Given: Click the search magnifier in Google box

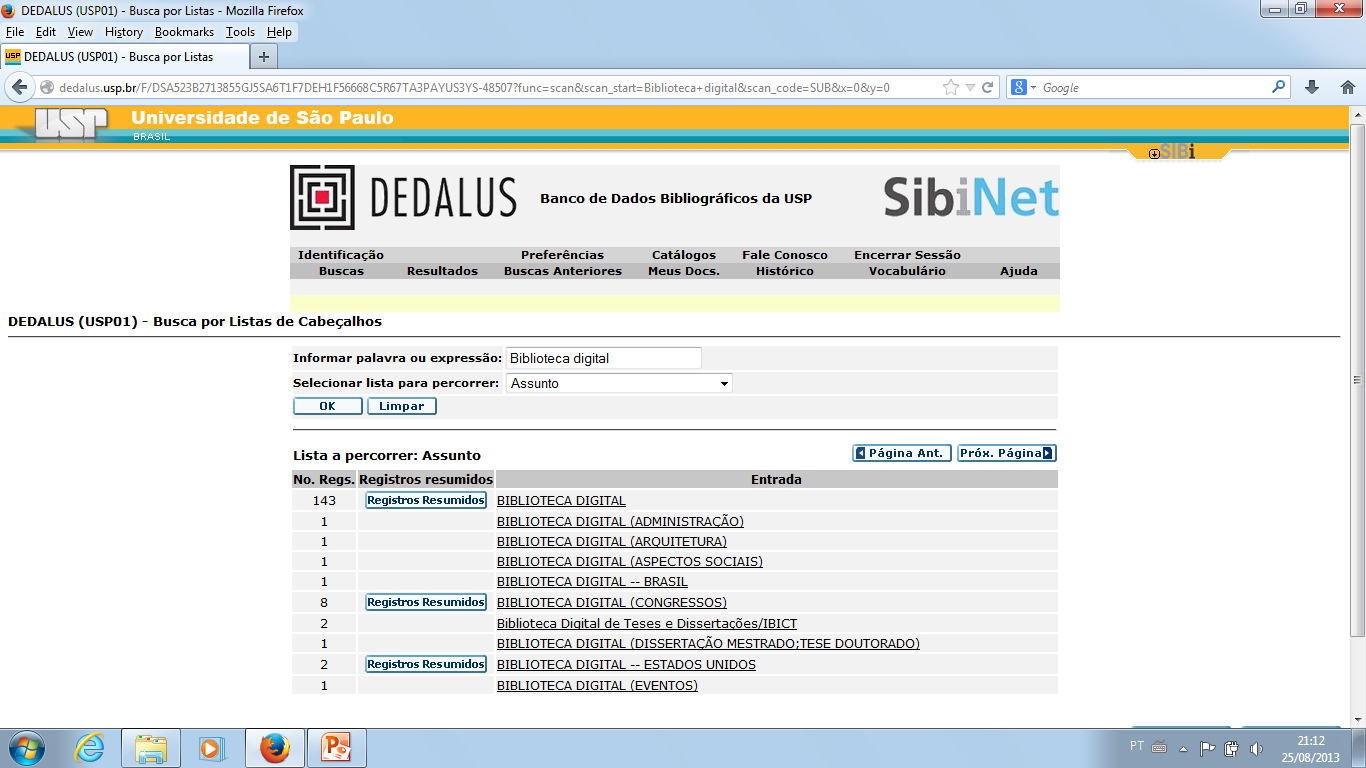Looking at the screenshot, I should click(x=1279, y=87).
